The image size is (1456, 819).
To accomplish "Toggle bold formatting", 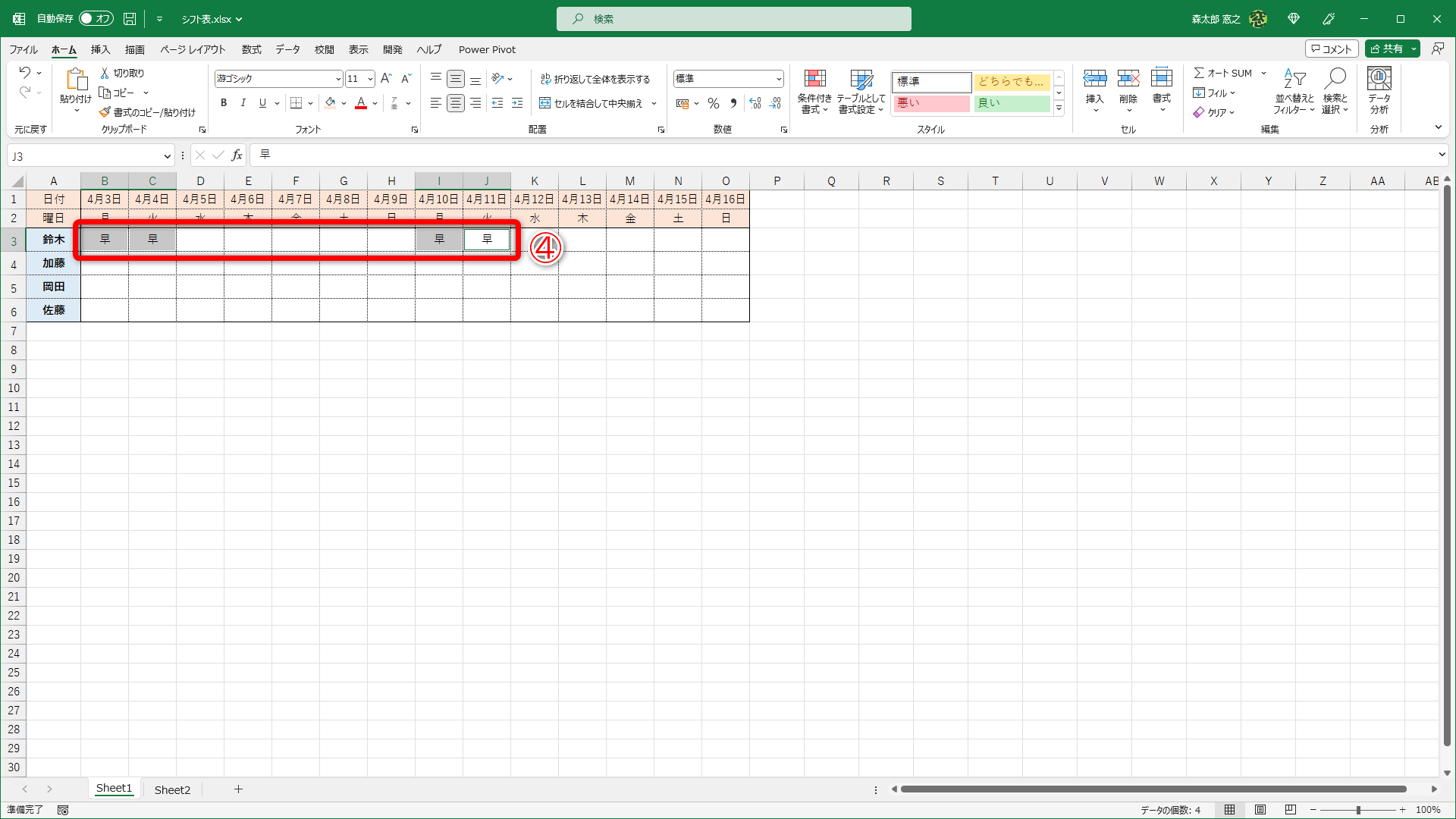I will pos(224,103).
